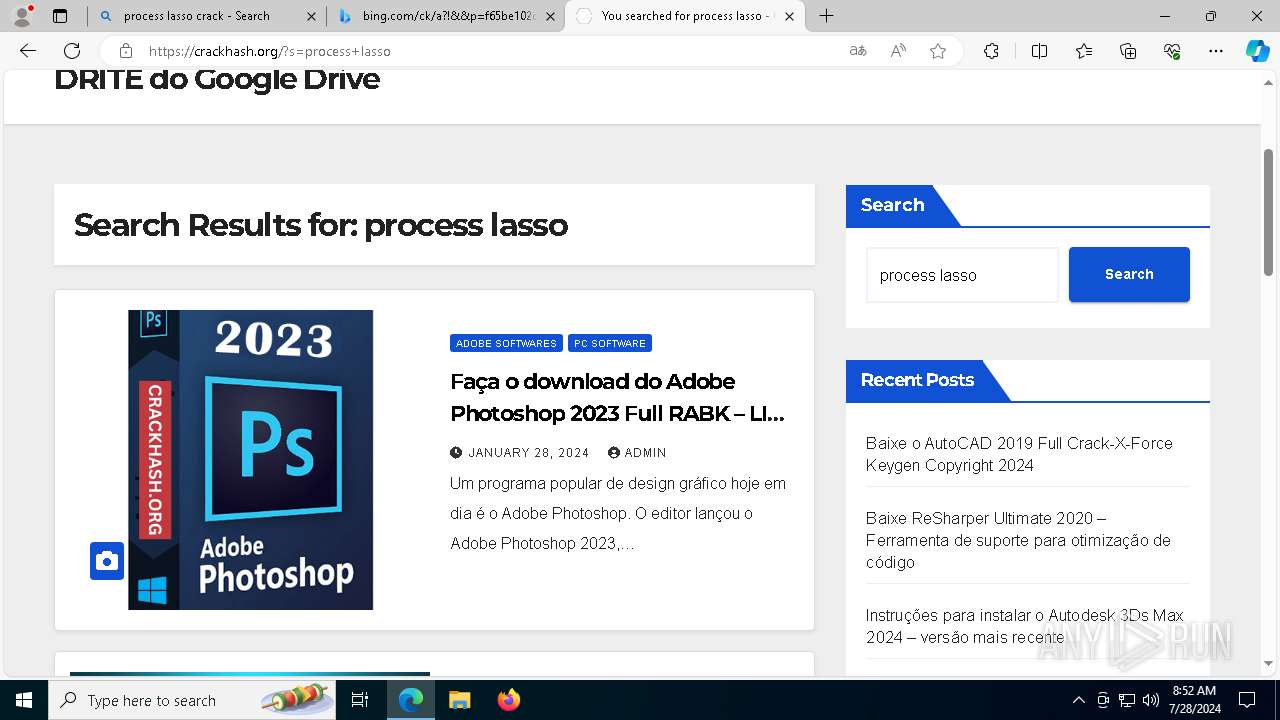The height and width of the screenshot is (720, 1280).
Task: Open the Collections icon
Action: pyautogui.click(x=1128, y=51)
